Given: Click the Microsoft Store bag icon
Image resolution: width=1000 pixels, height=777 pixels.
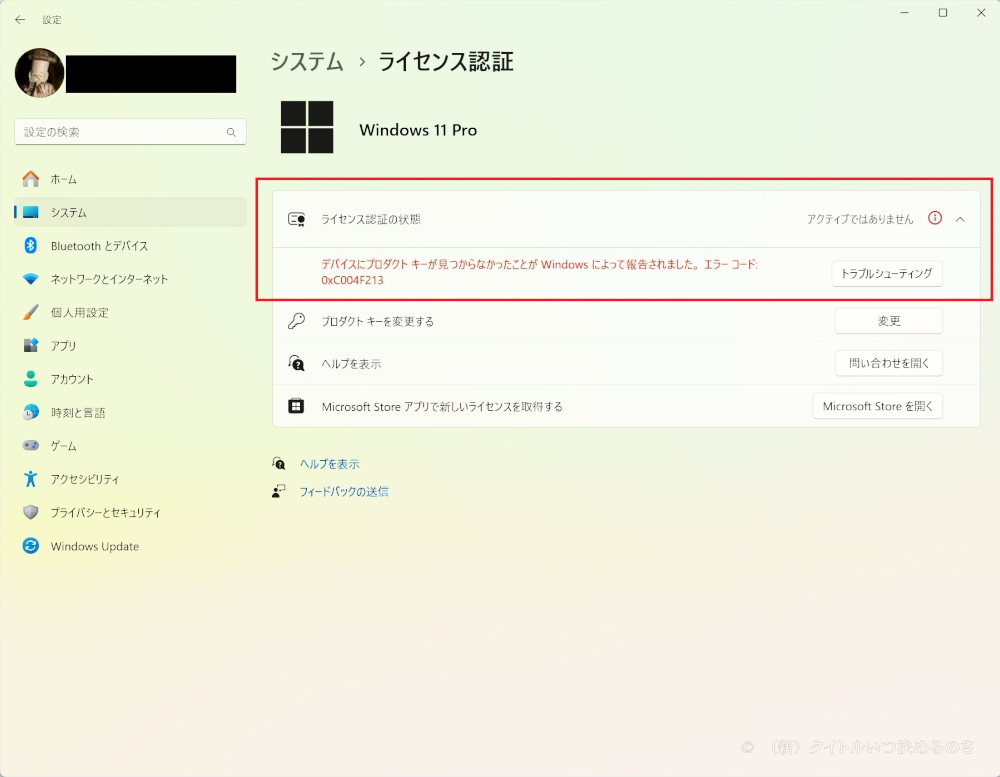Looking at the screenshot, I should click(296, 406).
